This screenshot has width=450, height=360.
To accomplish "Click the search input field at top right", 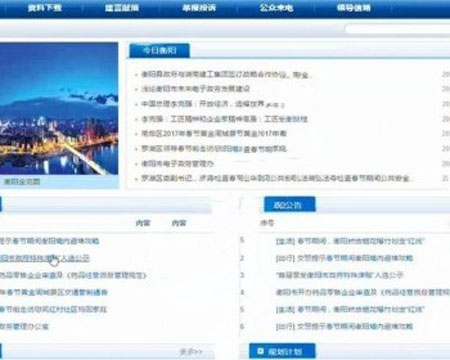I will (397, 29).
